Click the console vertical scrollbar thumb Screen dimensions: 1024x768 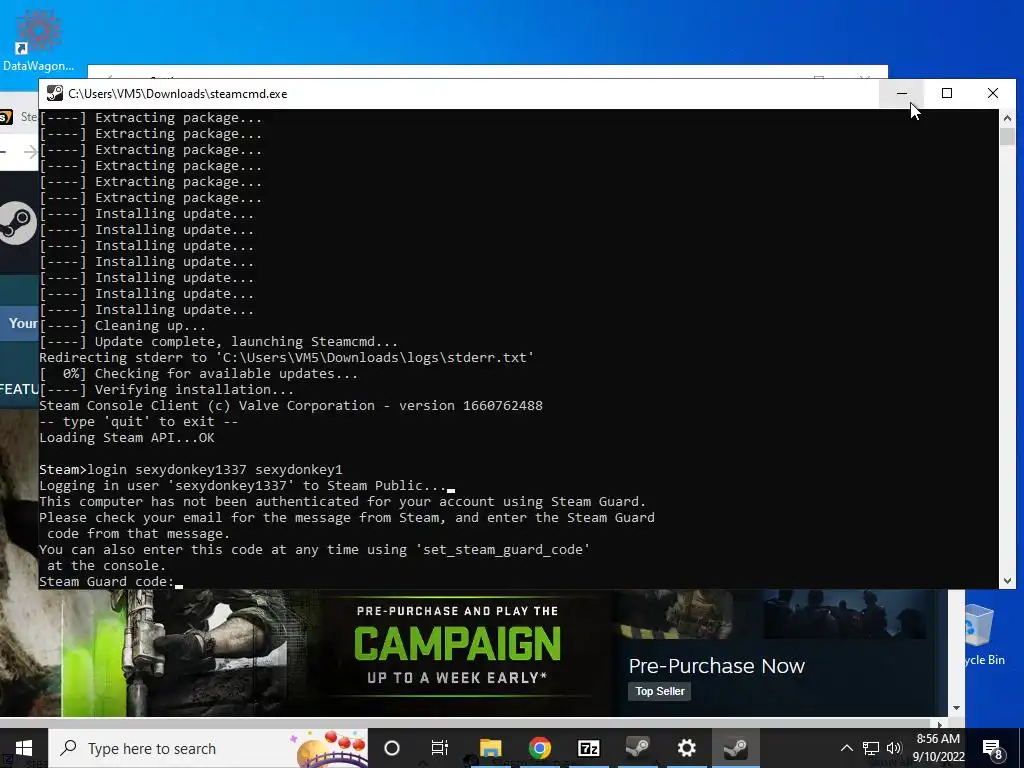coord(1007,136)
